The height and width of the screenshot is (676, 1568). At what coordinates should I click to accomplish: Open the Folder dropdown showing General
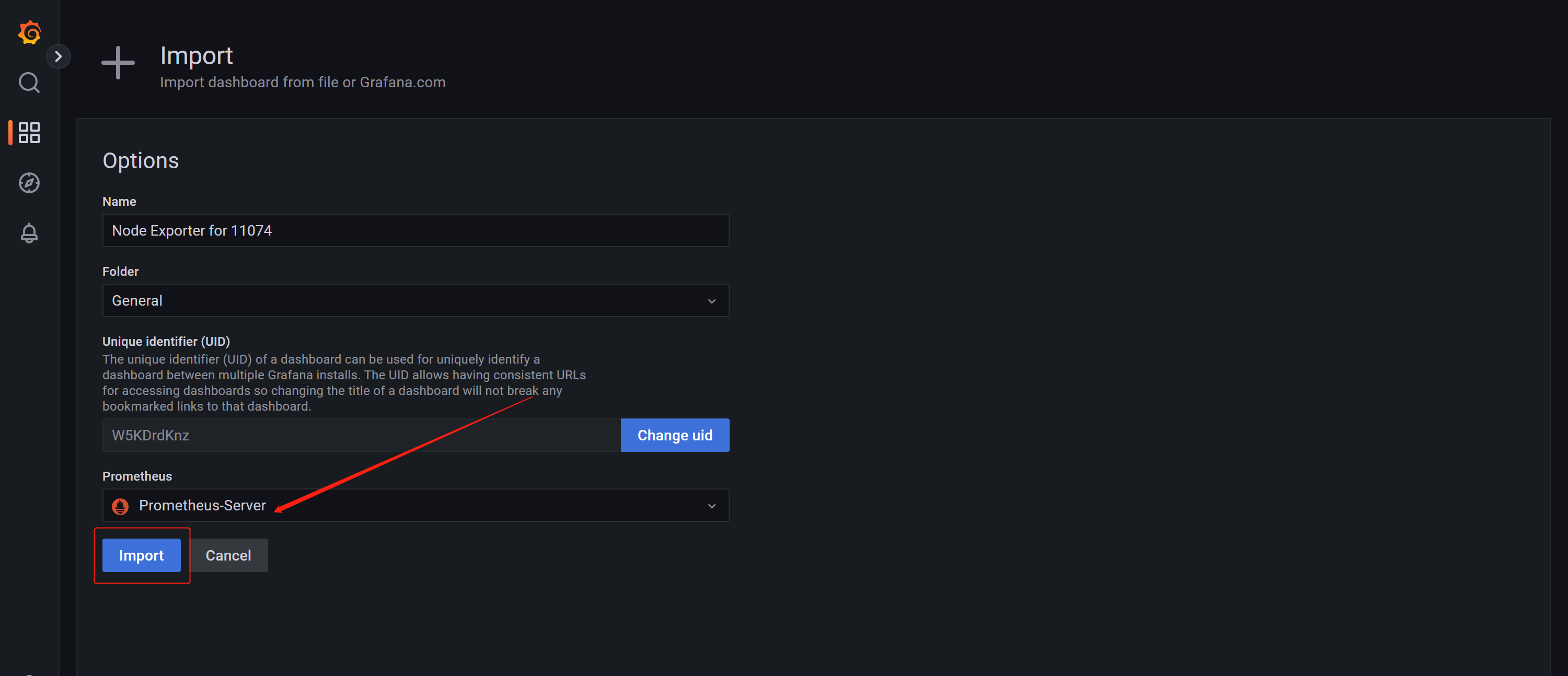[x=416, y=300]
